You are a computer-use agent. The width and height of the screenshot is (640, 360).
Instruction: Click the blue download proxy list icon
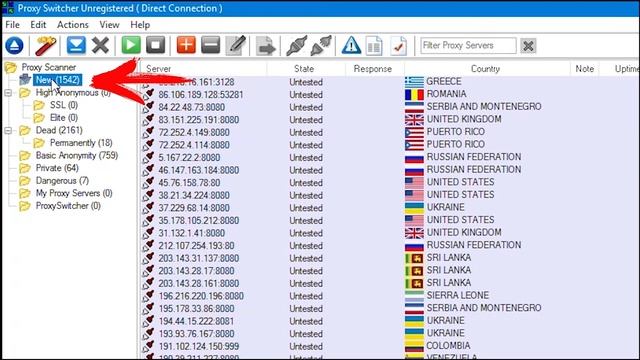point(76,45)
